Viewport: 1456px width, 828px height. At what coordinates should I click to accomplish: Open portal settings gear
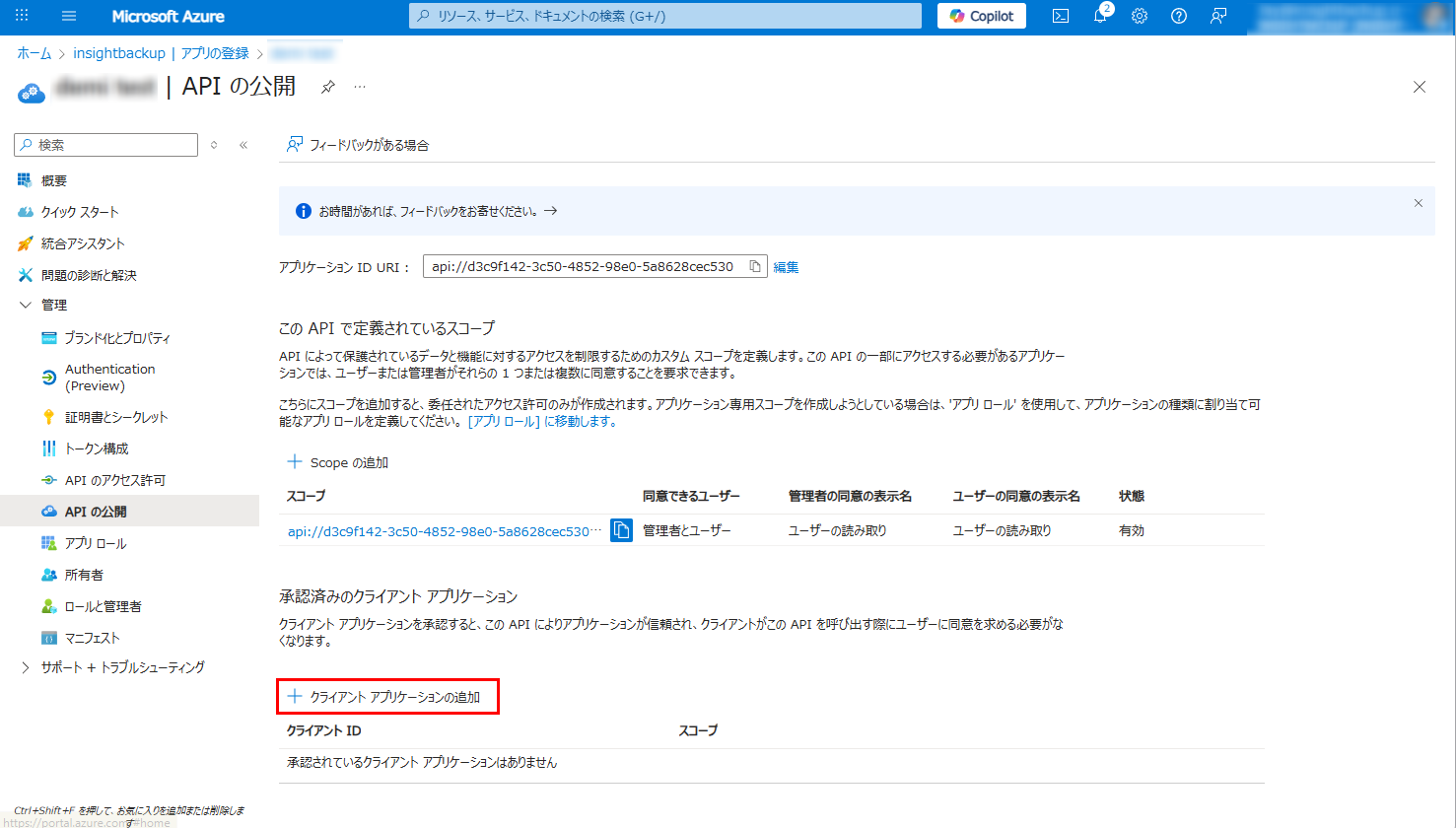click(x=1140, y=16)
